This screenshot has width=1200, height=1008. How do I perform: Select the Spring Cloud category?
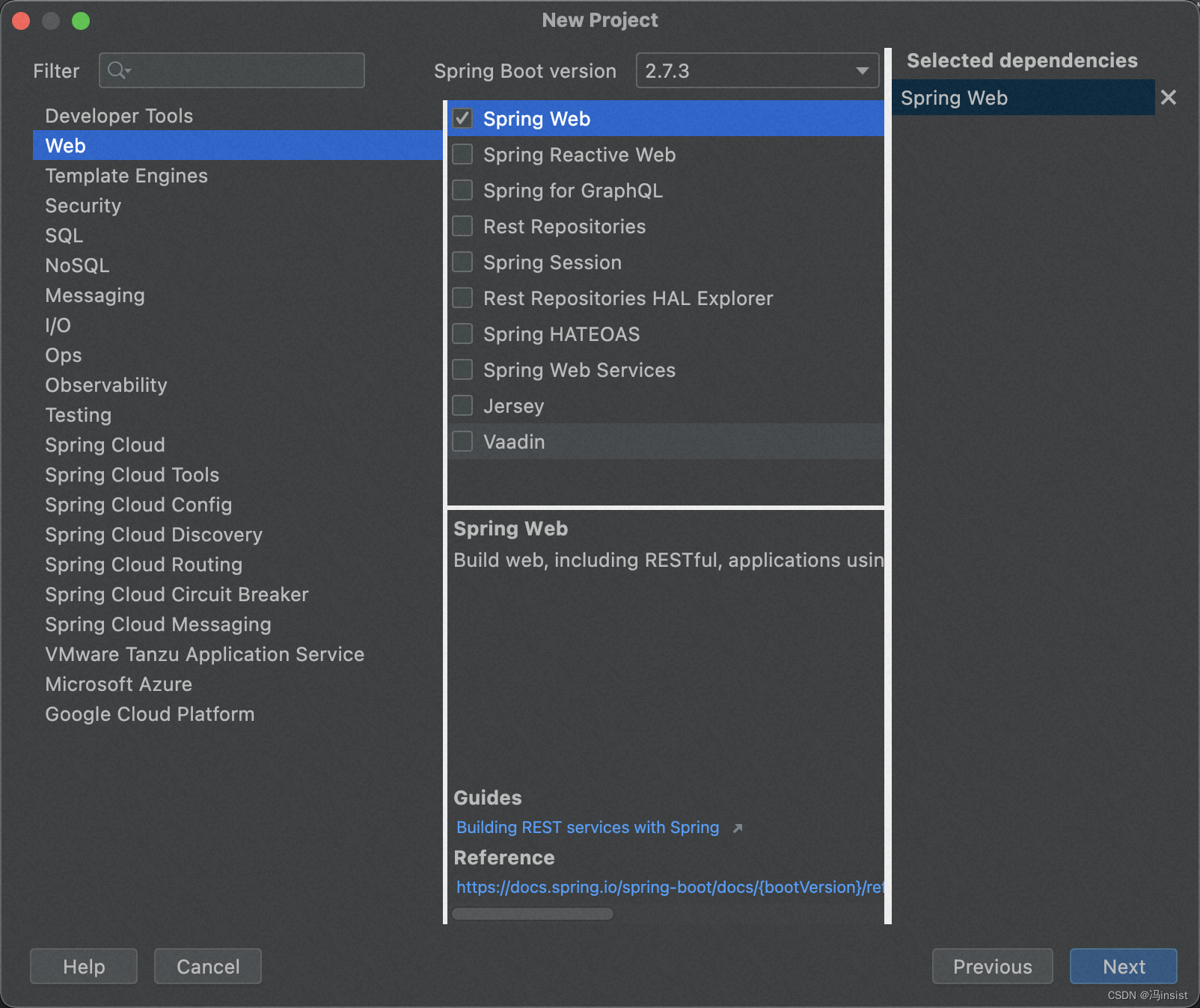[x=105, y=445]
